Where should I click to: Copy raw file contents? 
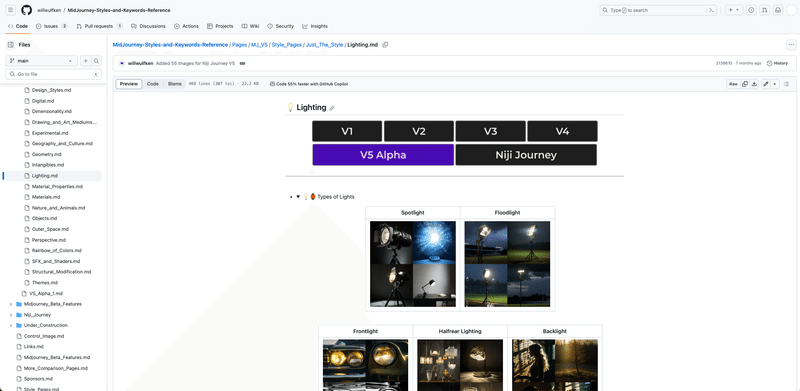click(x=745, y=84)
